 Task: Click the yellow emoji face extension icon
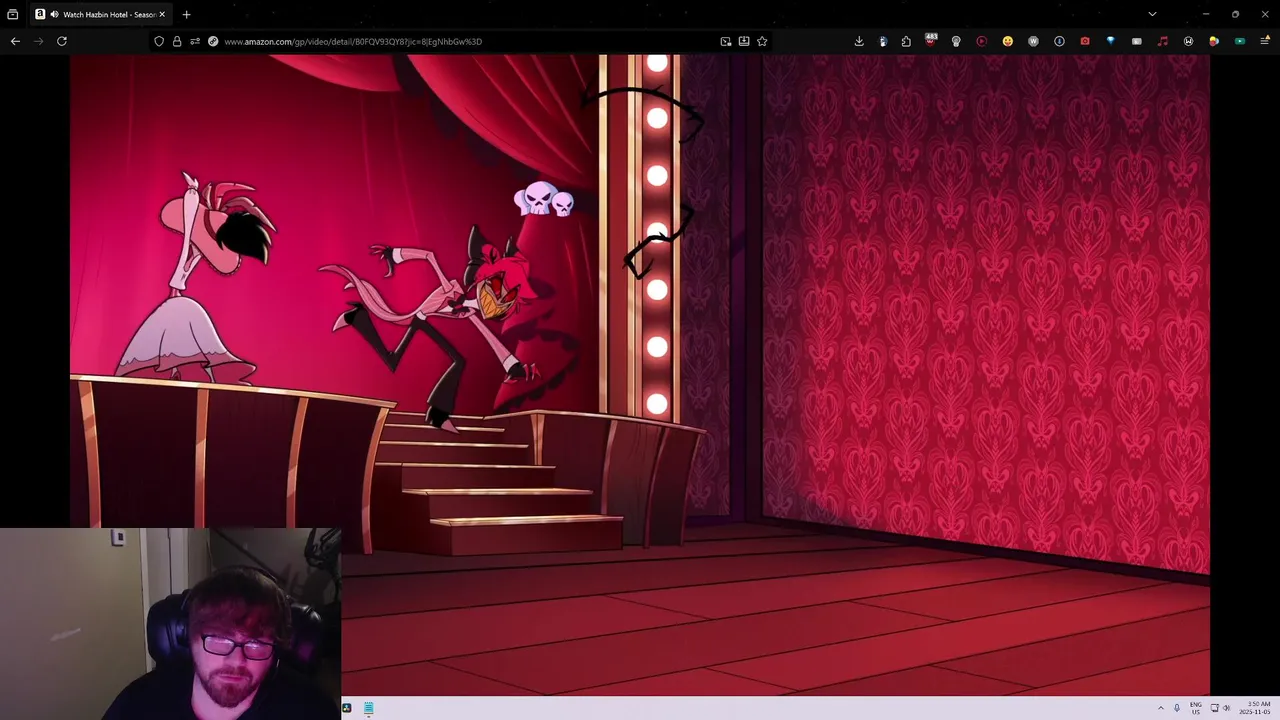(1007, 41)
